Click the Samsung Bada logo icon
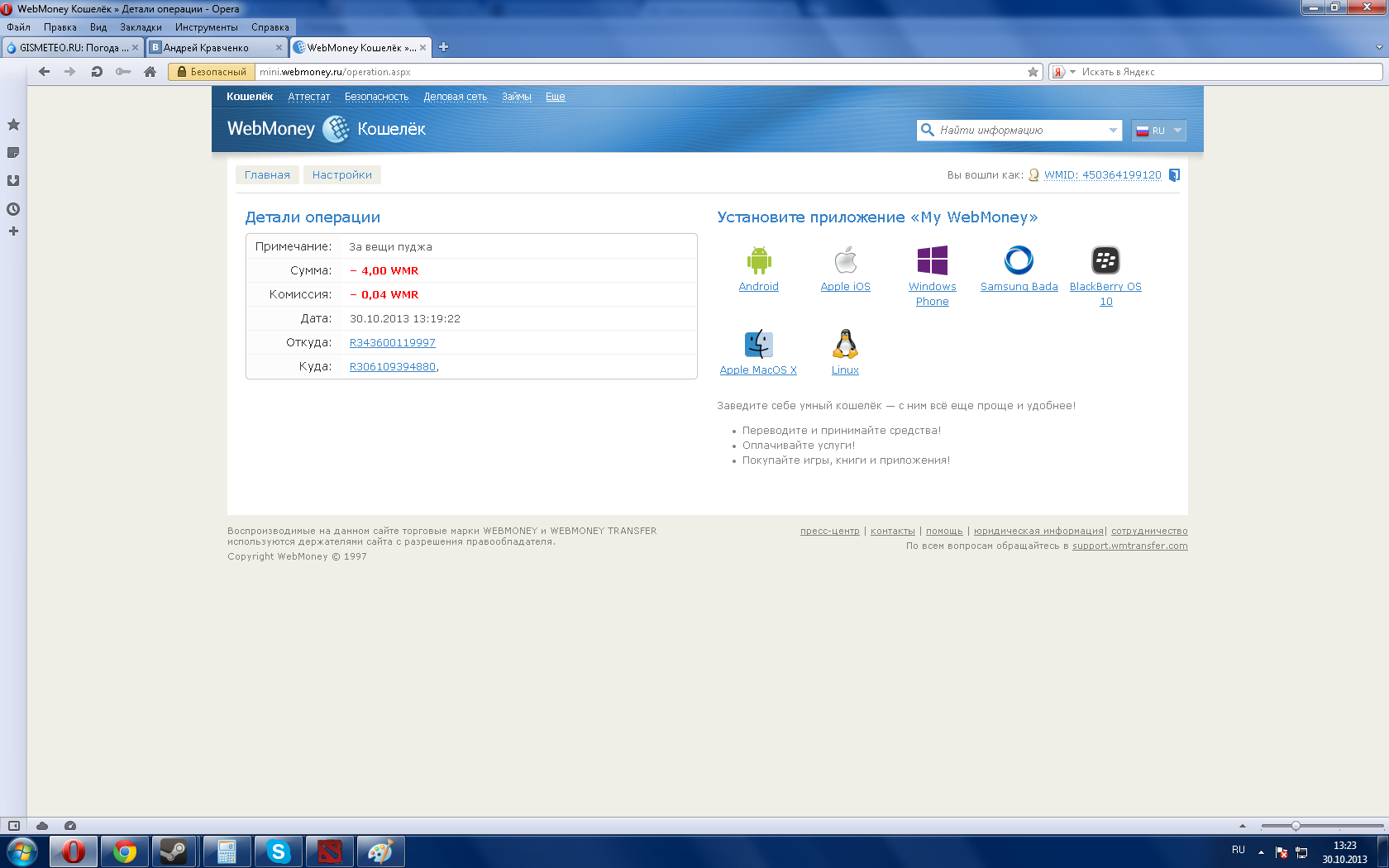 point(1019,260)
